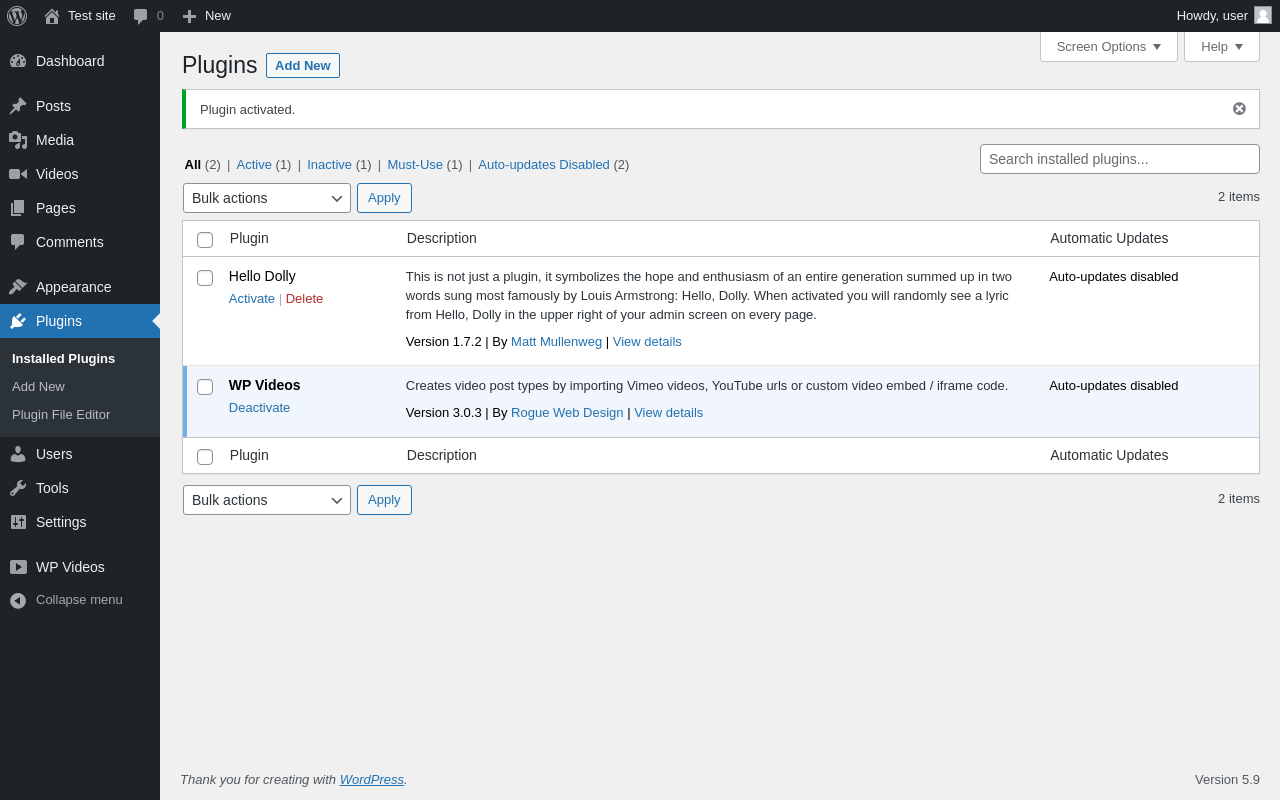Image resolution: width=1280 pixels, height=800 pixels.
Task: Filter plugins by Must-Use
Action: (x=415, y=165)
